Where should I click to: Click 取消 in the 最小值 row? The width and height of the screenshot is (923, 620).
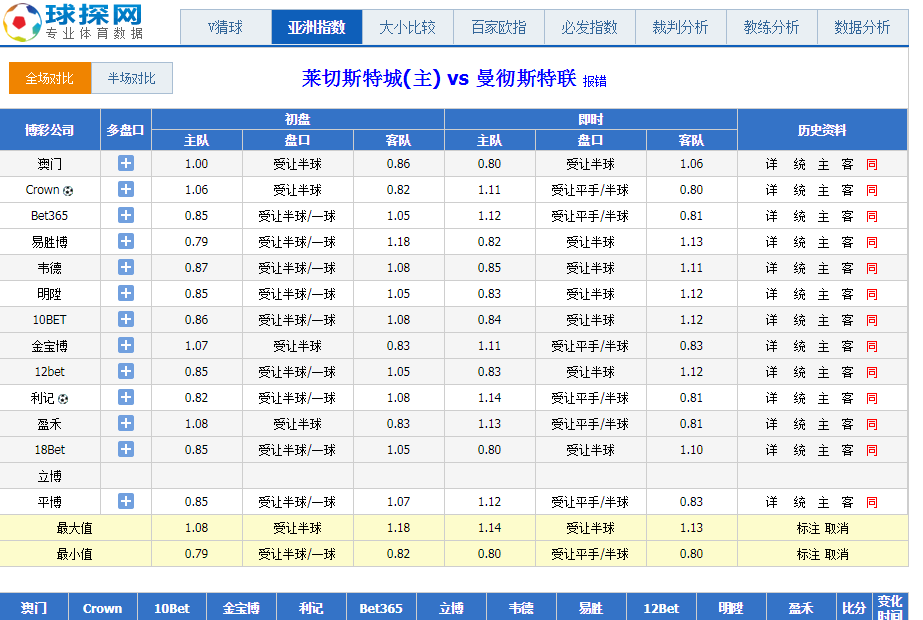click(x=836, y=554)
